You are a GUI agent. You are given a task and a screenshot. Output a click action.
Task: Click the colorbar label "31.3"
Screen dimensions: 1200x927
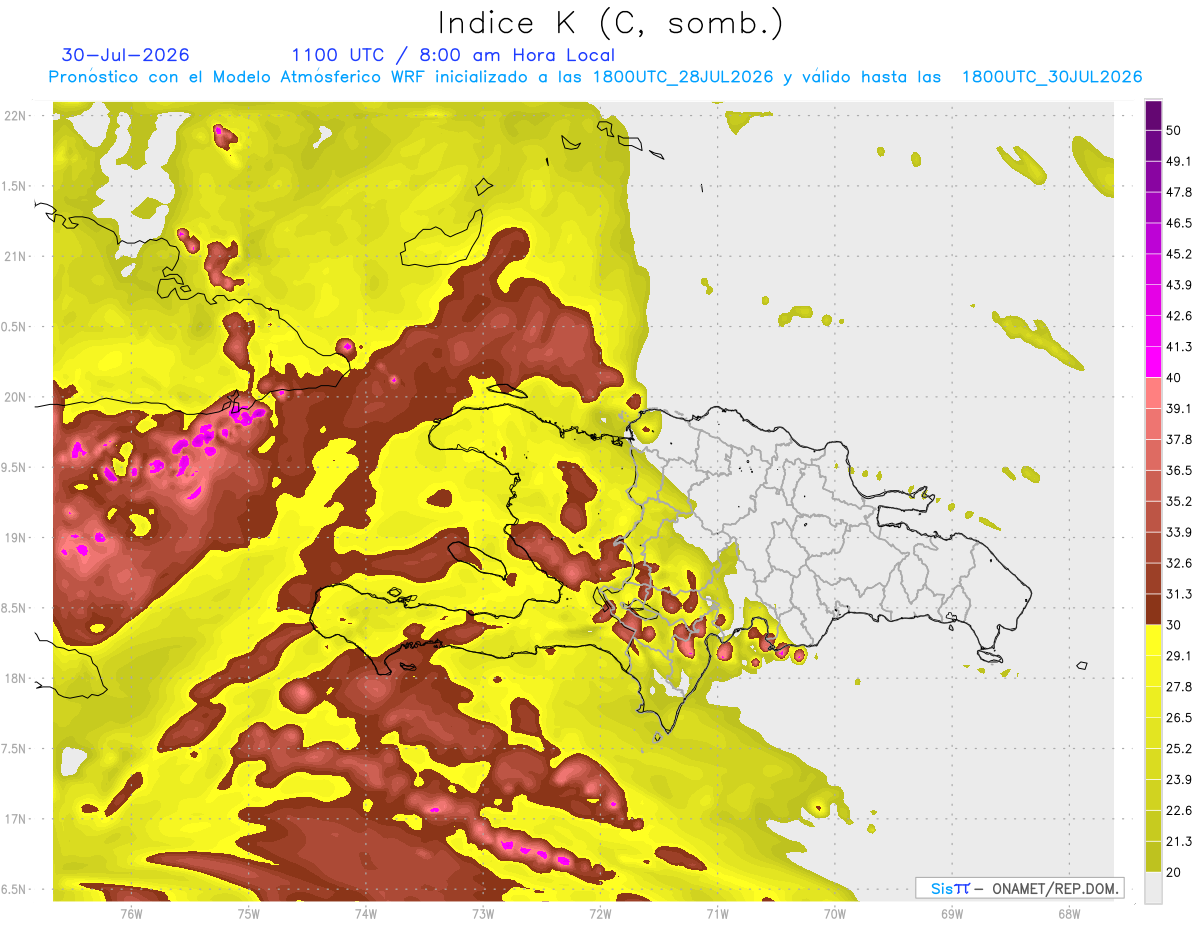click(1178, 594)
